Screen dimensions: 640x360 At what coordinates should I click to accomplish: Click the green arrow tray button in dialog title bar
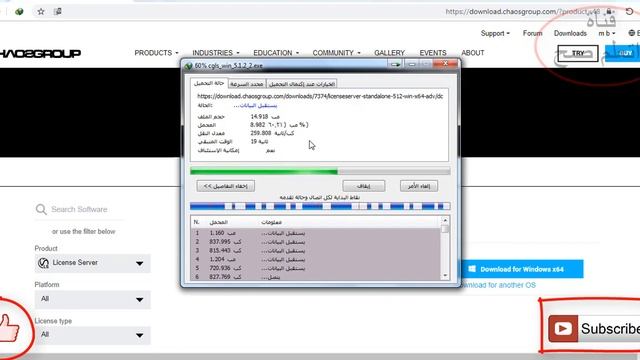click(x=395, y=64)
